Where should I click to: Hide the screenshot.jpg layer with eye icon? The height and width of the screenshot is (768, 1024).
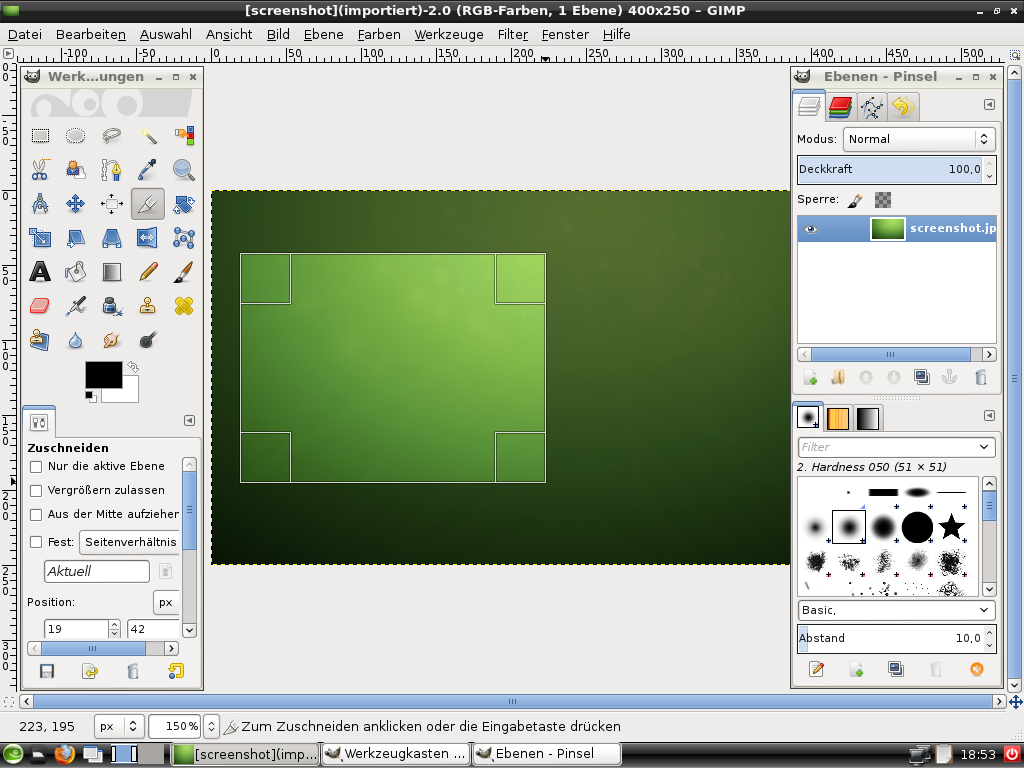pos(810,229)
